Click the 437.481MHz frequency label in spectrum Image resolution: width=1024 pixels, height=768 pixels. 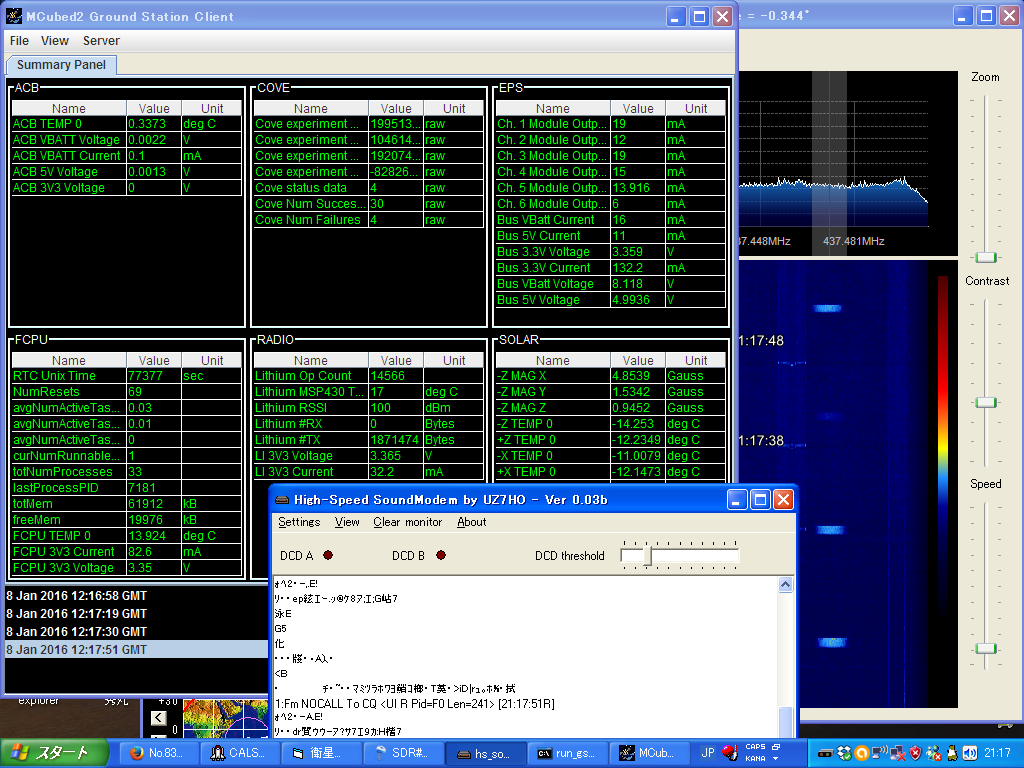tap(853, 241)
